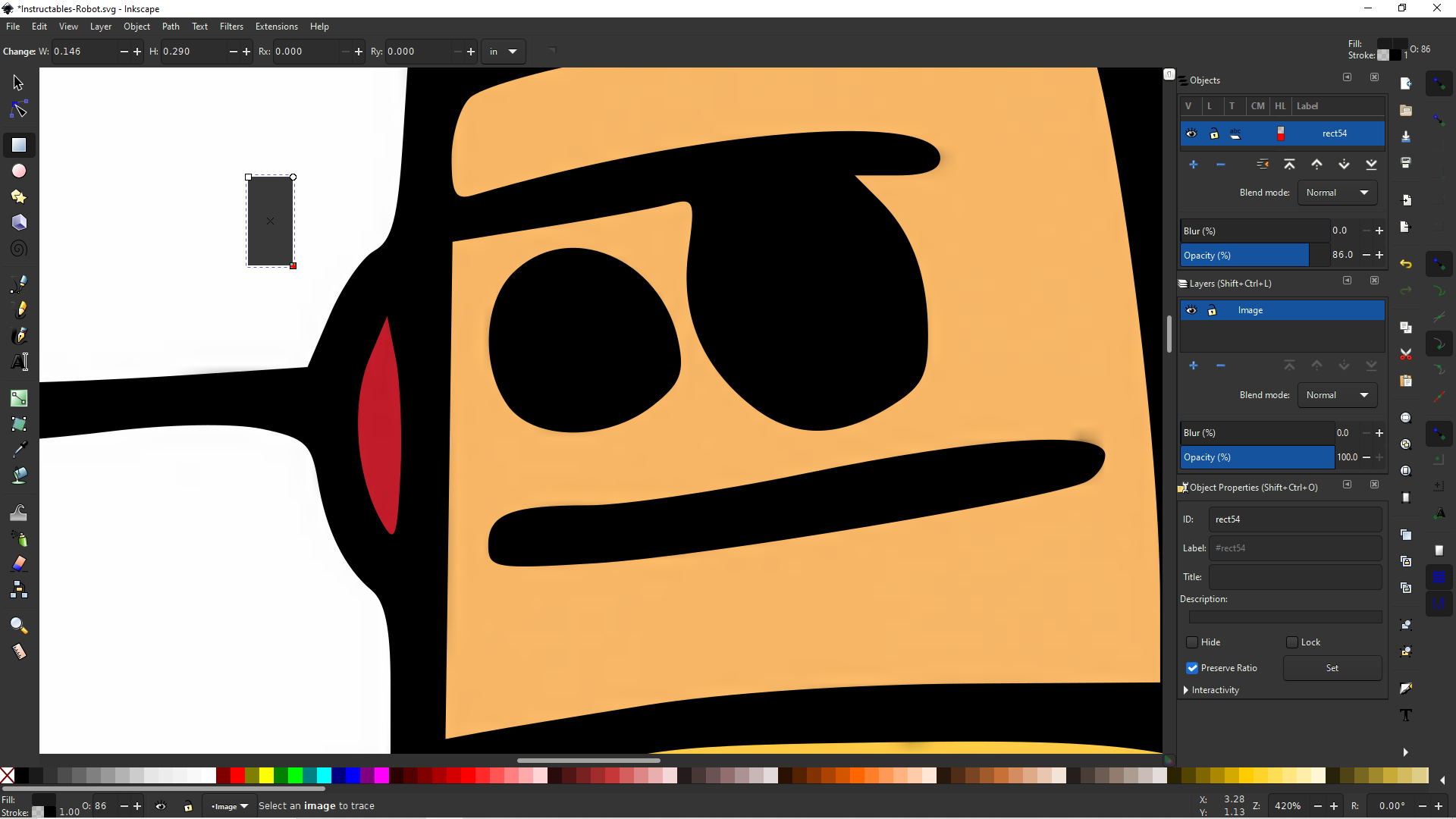Uncheck Preserve Ratio
Viewport: 1456px width, 819px height.
(x=1192, y=668)
